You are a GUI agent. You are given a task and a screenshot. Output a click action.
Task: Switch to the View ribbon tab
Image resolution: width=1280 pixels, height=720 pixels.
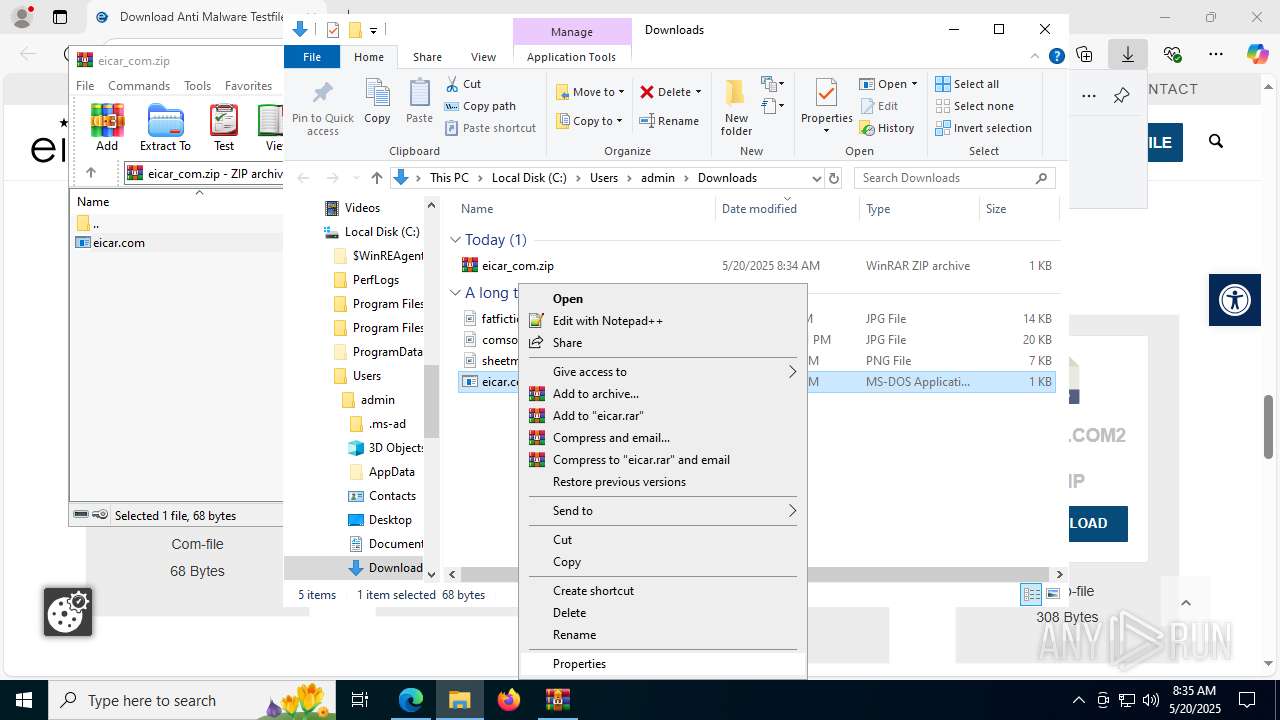tap(483, 57)
